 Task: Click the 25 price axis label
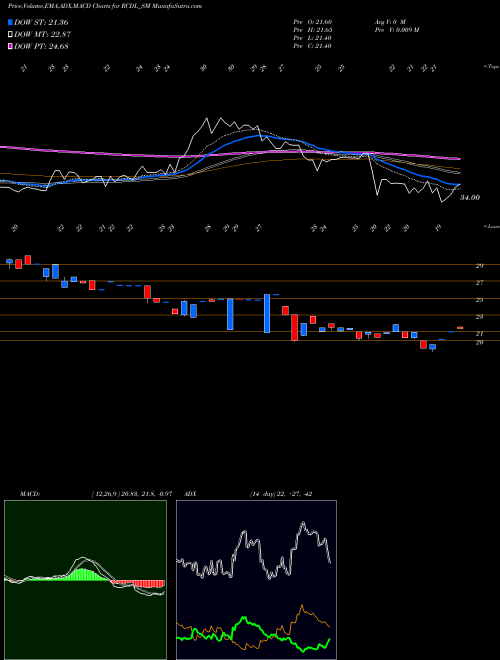click(479, 300)
